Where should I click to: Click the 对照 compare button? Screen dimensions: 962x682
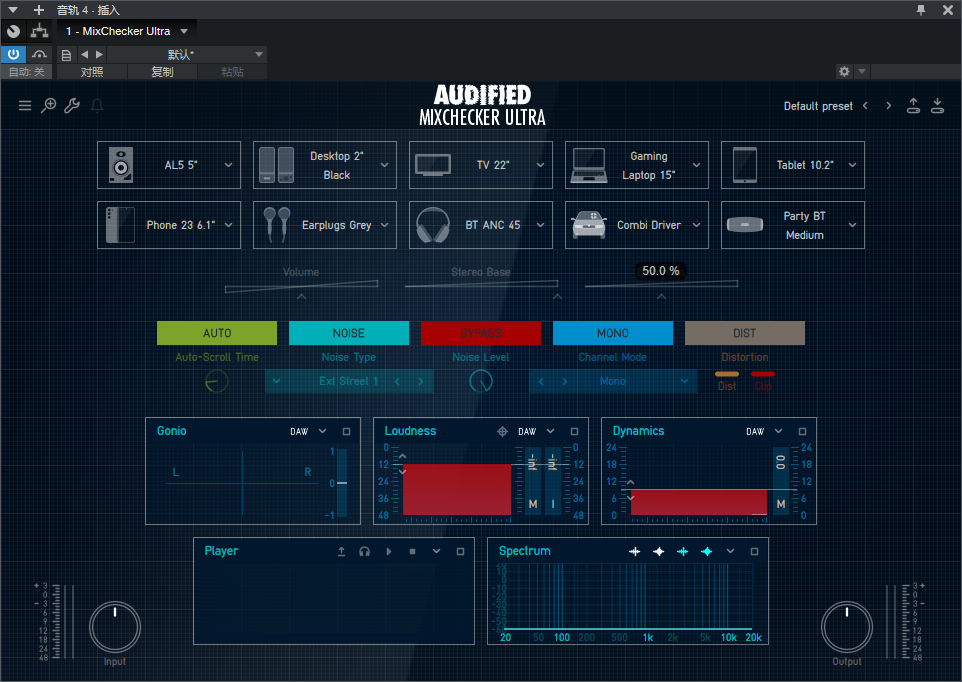[92, 72]
